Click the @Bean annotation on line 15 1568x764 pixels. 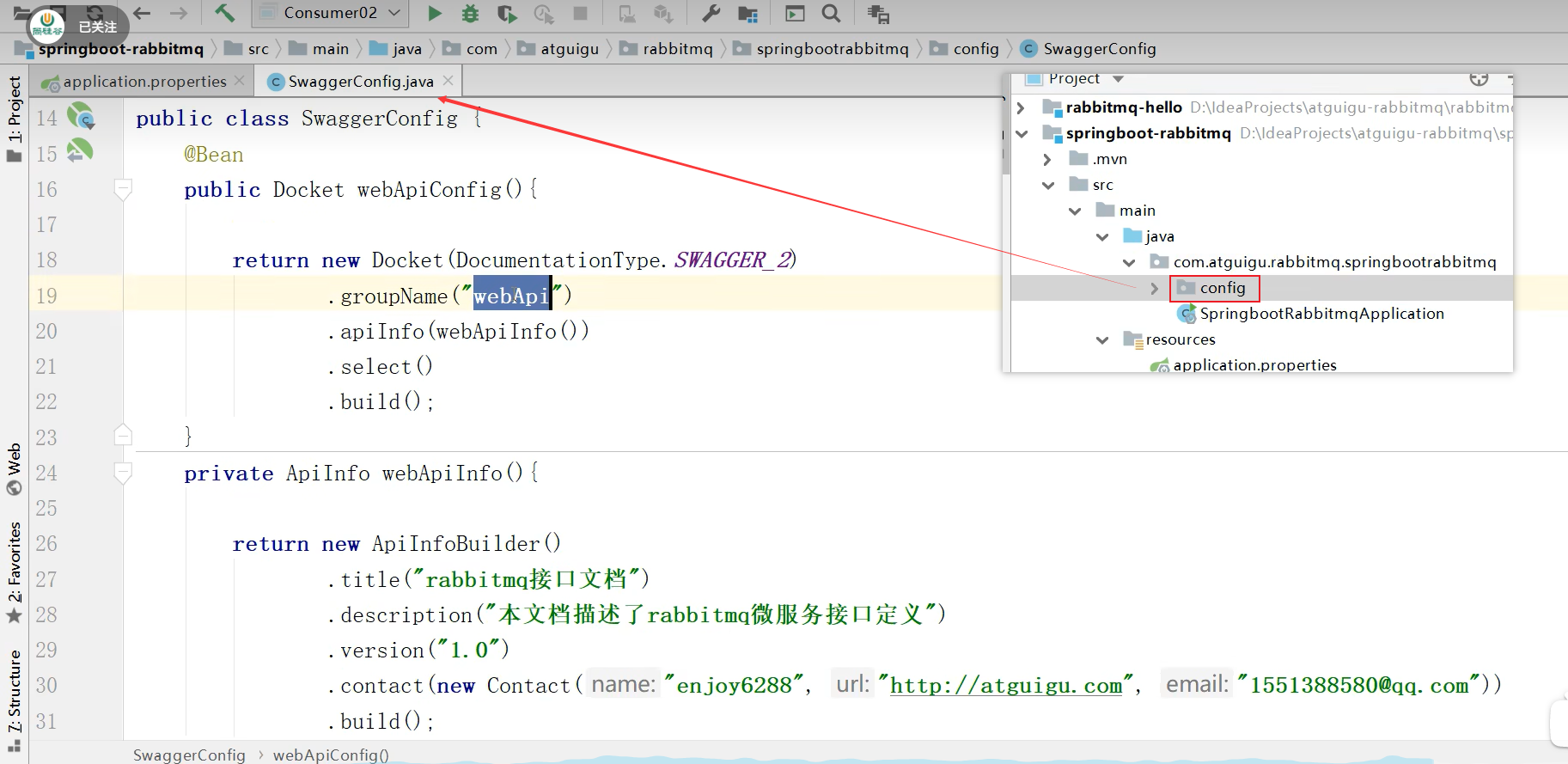213,155
